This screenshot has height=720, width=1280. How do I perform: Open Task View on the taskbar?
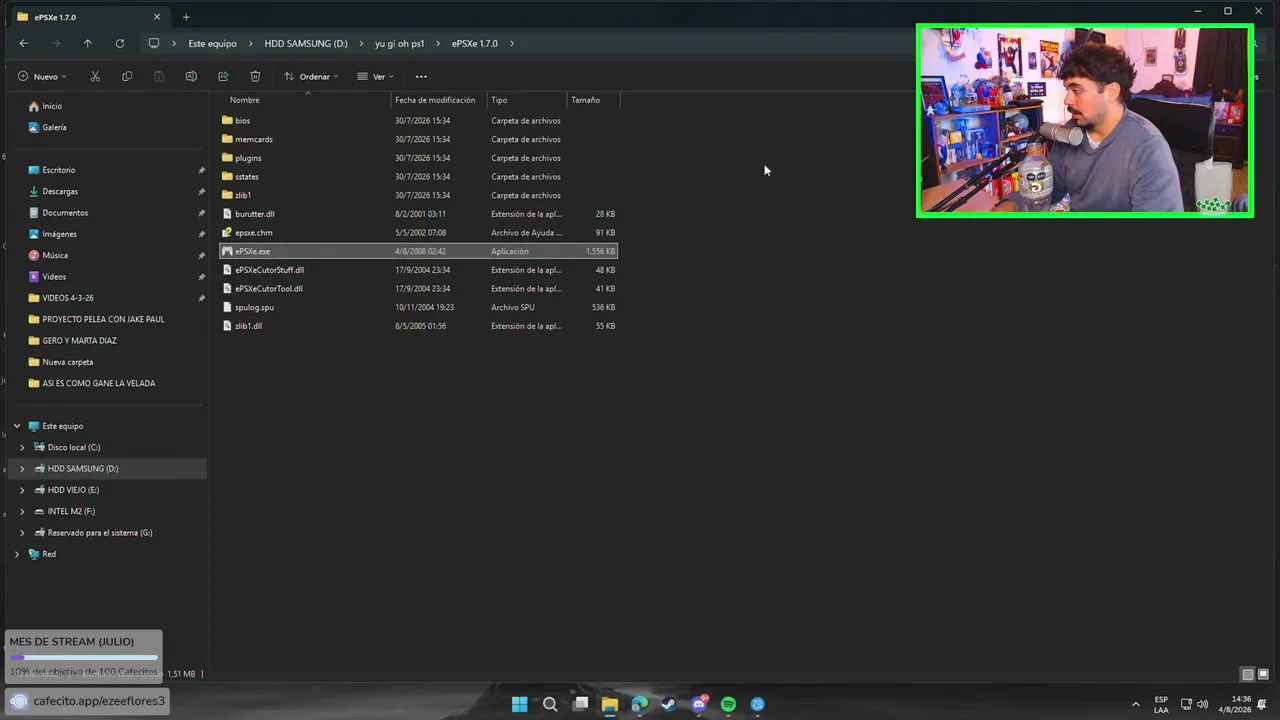pos(580,704)
